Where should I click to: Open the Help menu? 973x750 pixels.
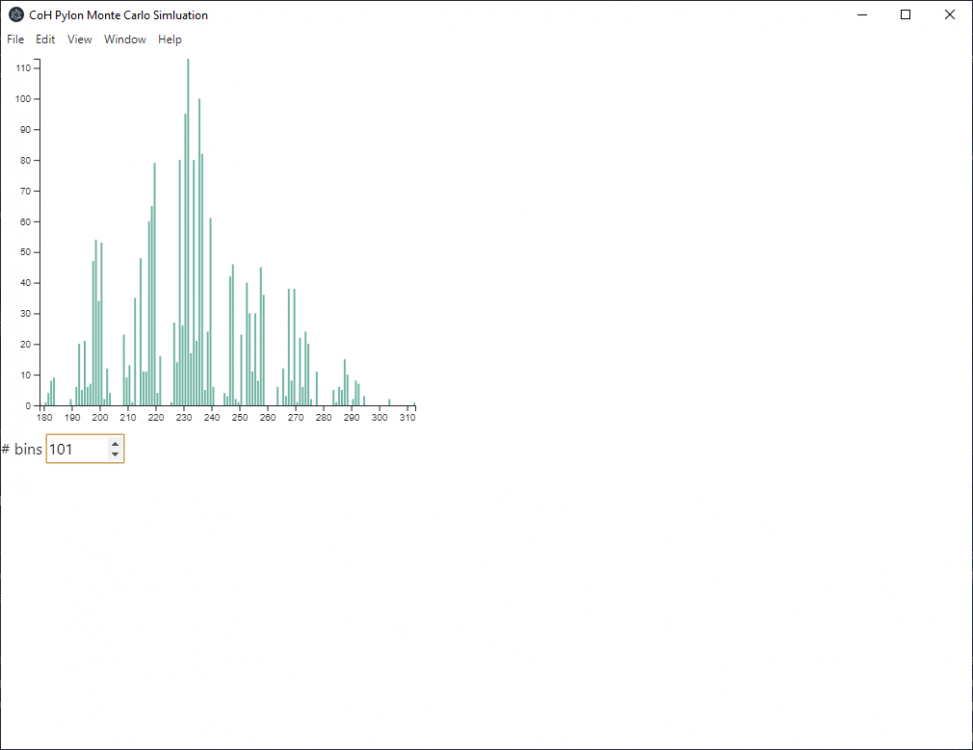pyautogui.click(x=170, y=40)
